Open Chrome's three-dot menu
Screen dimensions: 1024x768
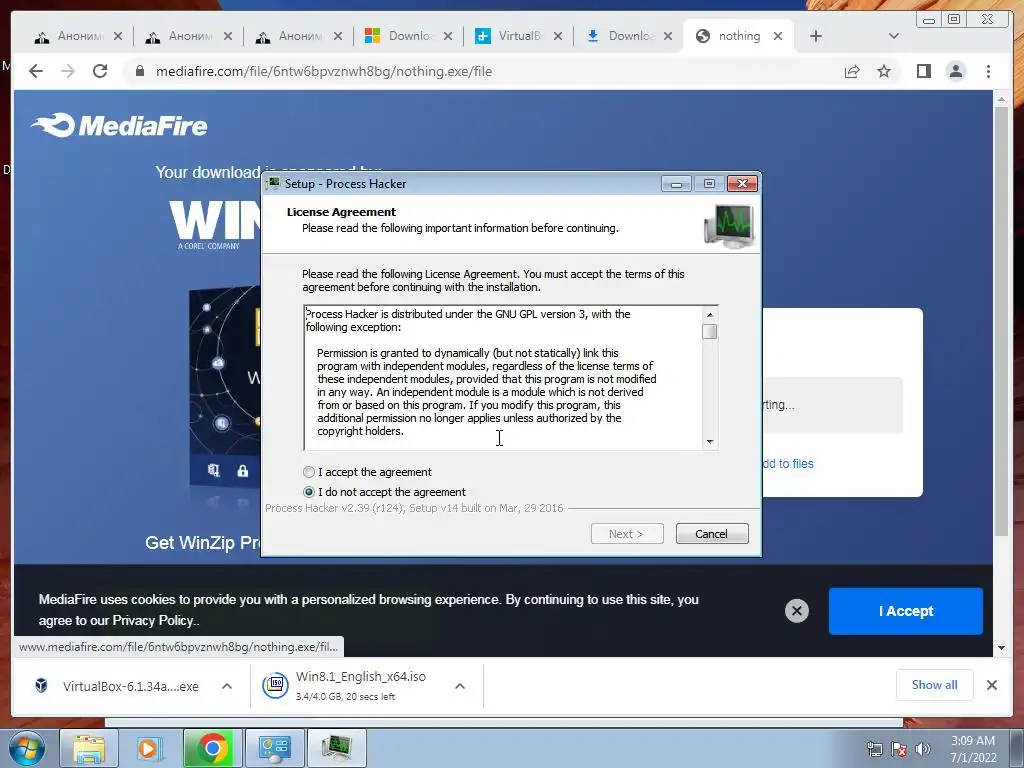[x=988, y=71]
